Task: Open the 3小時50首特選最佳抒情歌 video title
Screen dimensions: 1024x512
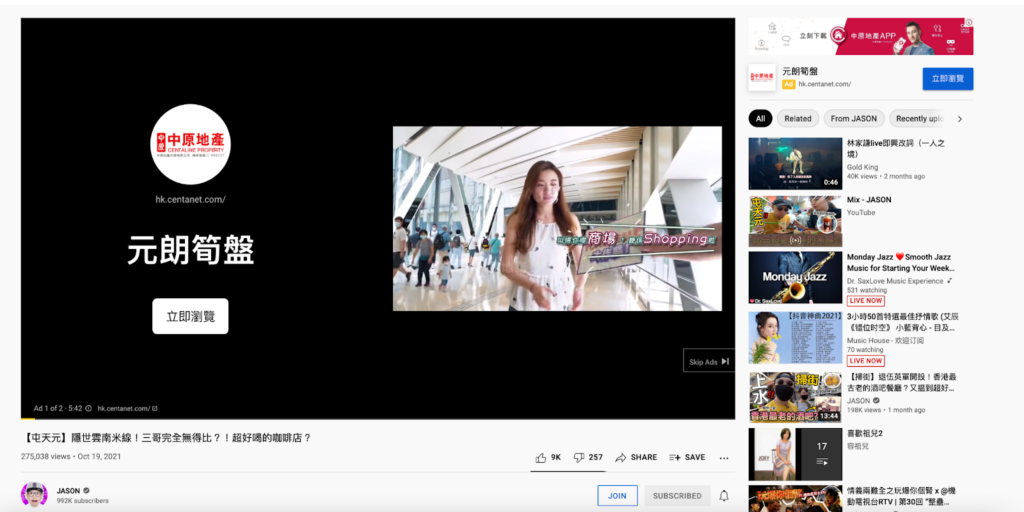Action: (902, 322)
